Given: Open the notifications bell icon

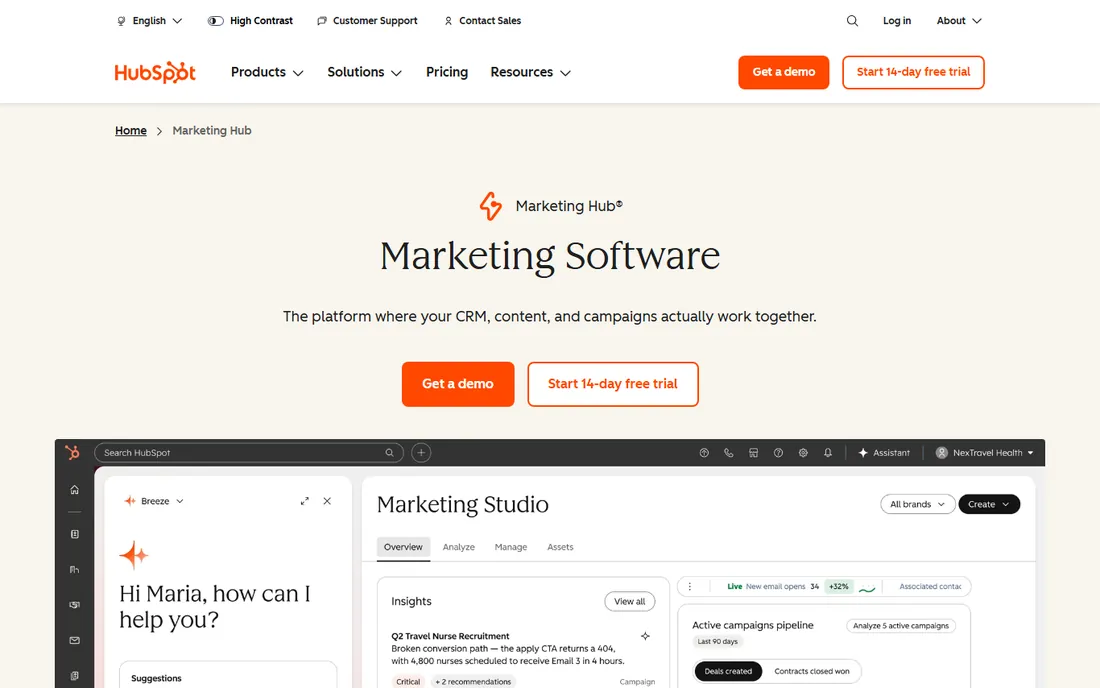Looking at the screenshot, I should (x=828, y=453).
